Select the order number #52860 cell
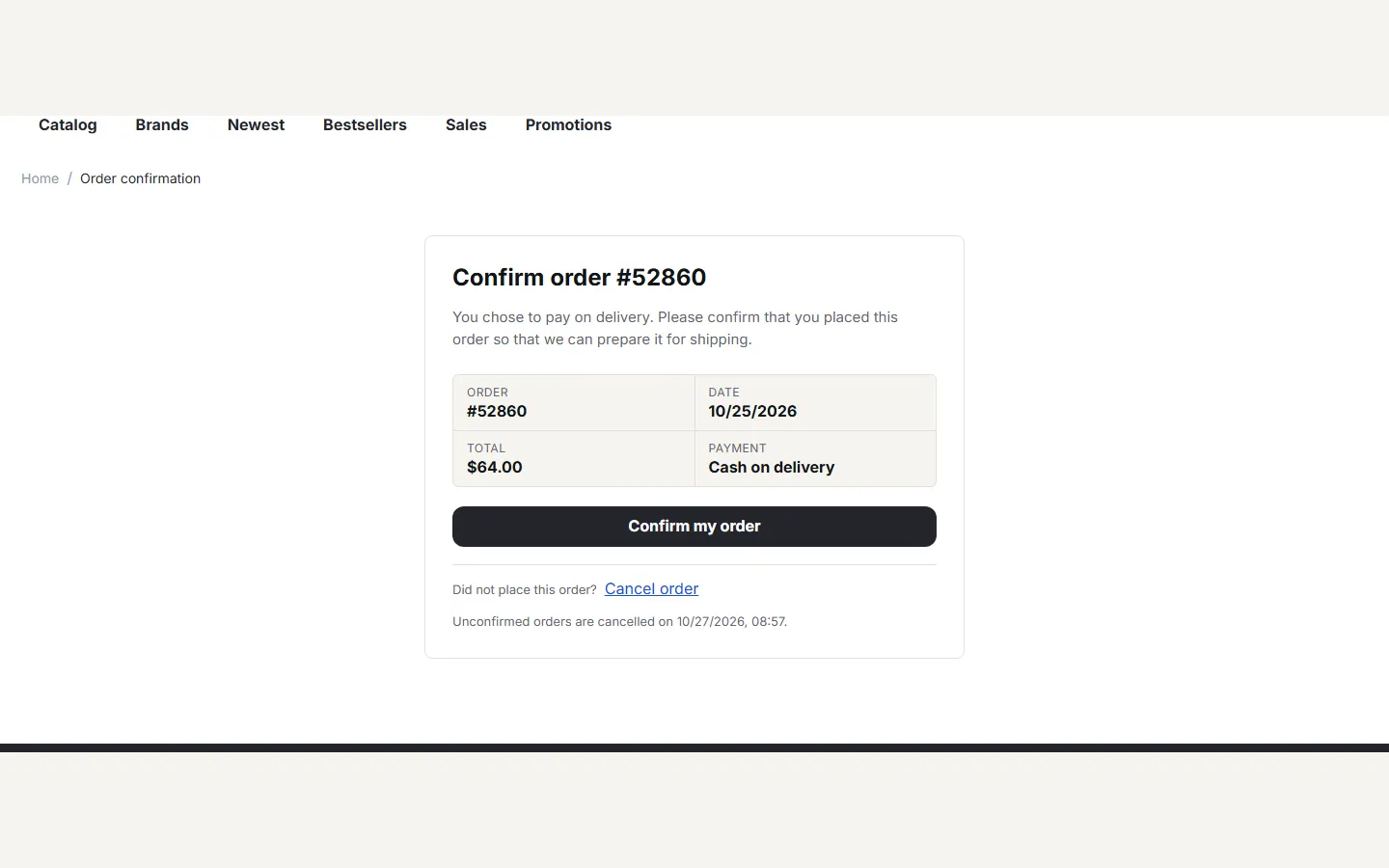The height and width of the screenshot is (868, 1389). coord(574,403)
